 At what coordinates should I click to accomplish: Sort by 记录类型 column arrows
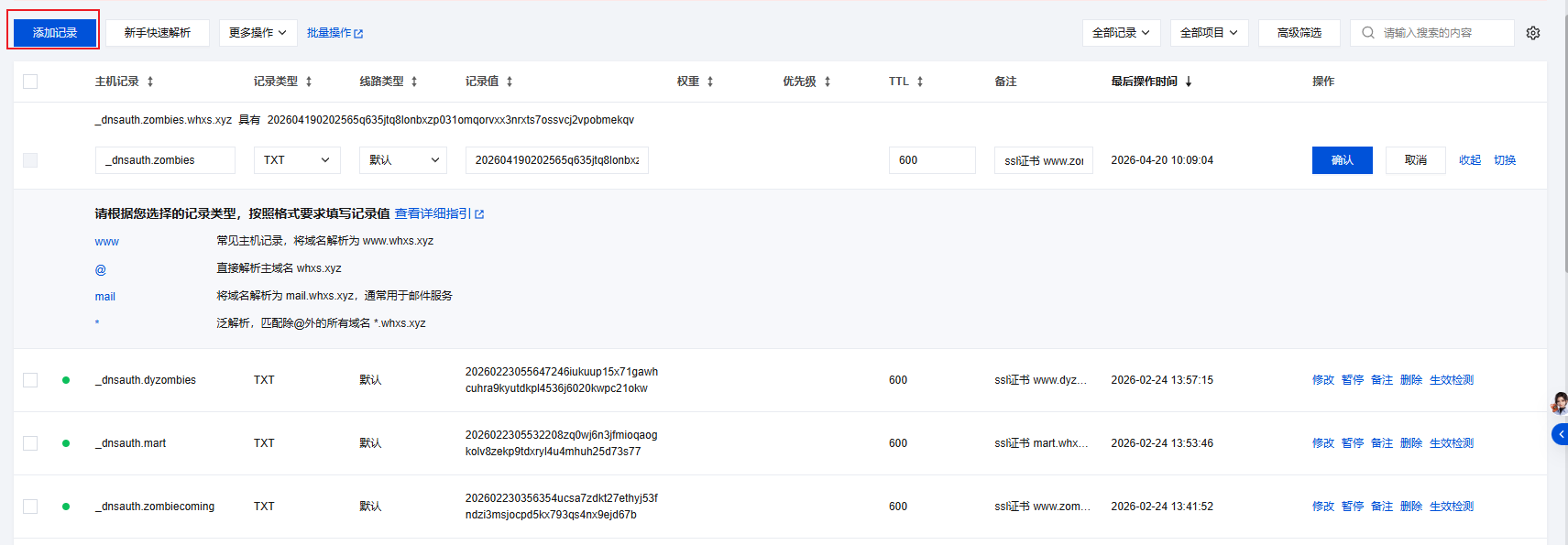coord(309,82)
